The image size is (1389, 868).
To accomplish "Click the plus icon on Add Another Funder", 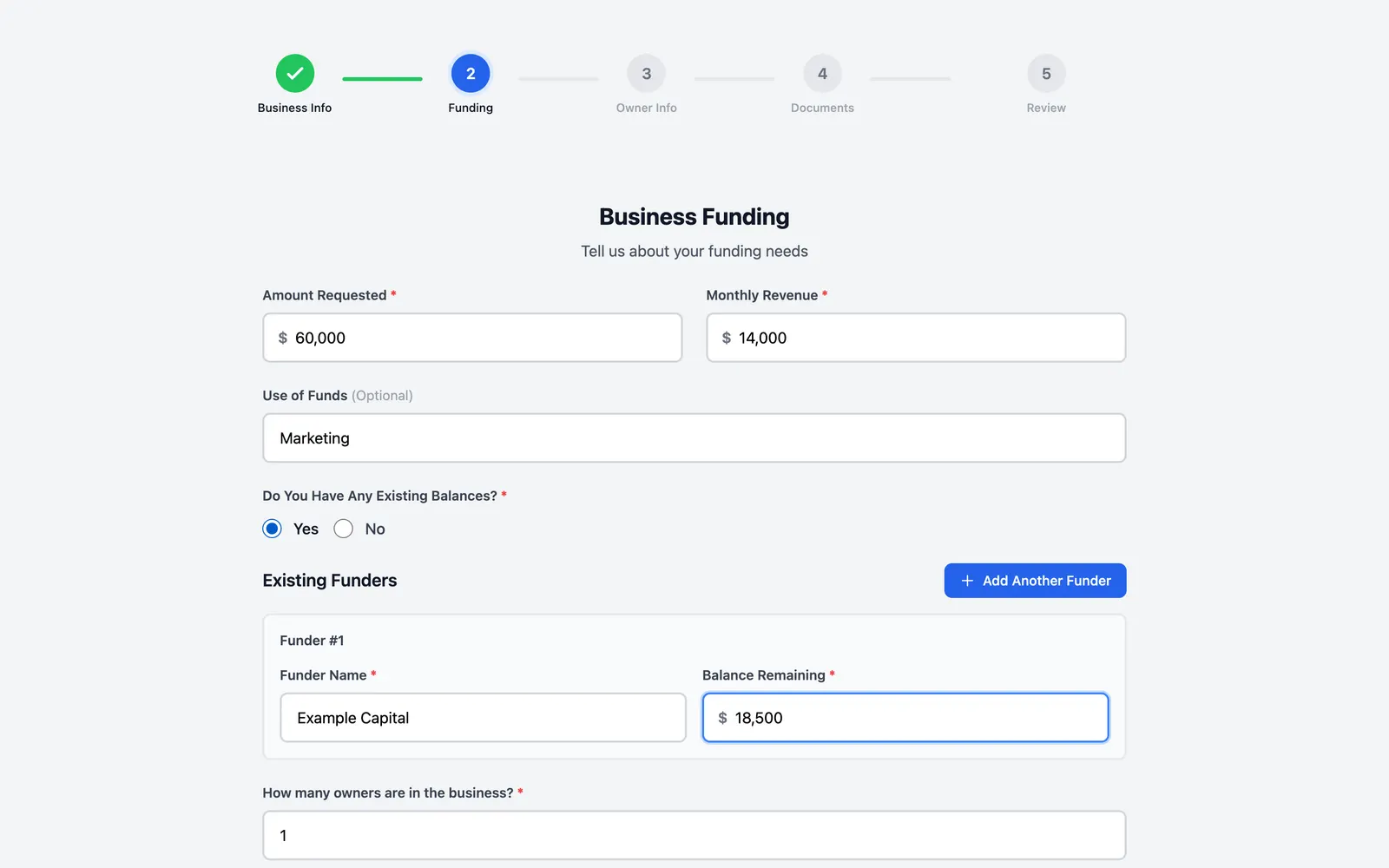I will pyautogui.click(x=967, y=581).
